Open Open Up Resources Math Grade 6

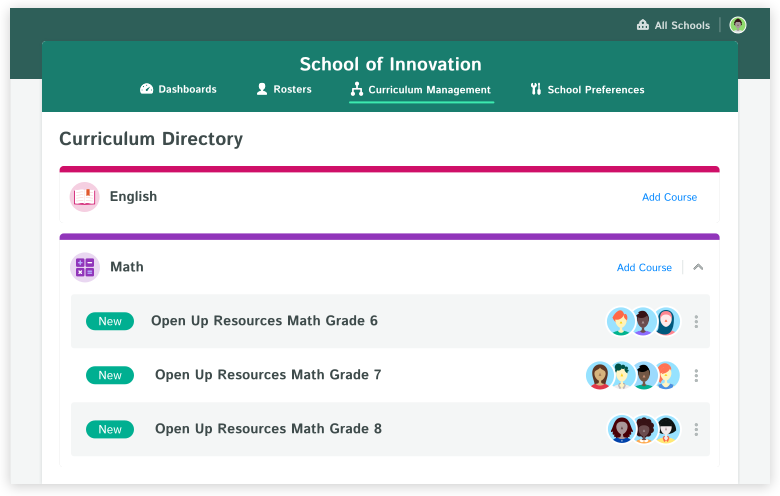pyautogui.click(x=264, y=321)
